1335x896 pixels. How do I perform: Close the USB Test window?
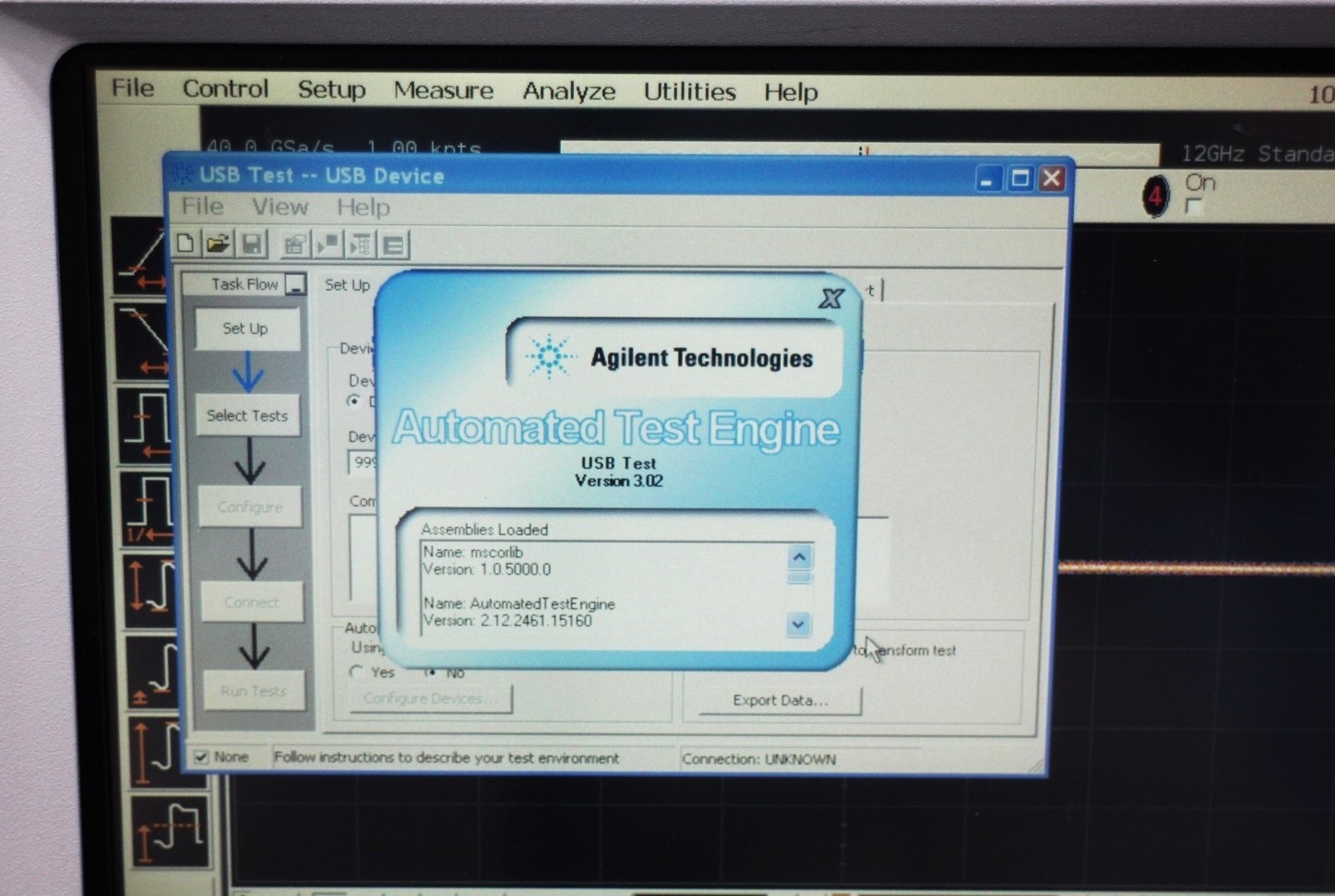[1052, 178]
